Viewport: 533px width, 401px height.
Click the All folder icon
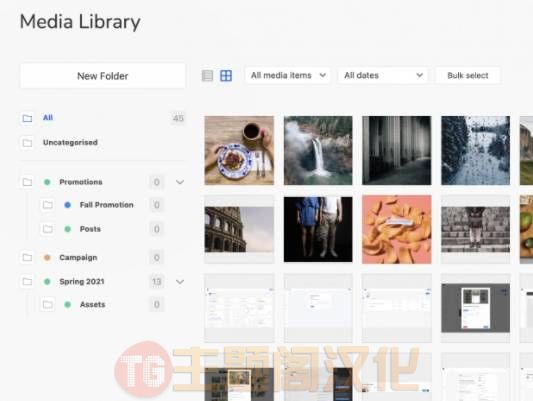tap(27, 118)
